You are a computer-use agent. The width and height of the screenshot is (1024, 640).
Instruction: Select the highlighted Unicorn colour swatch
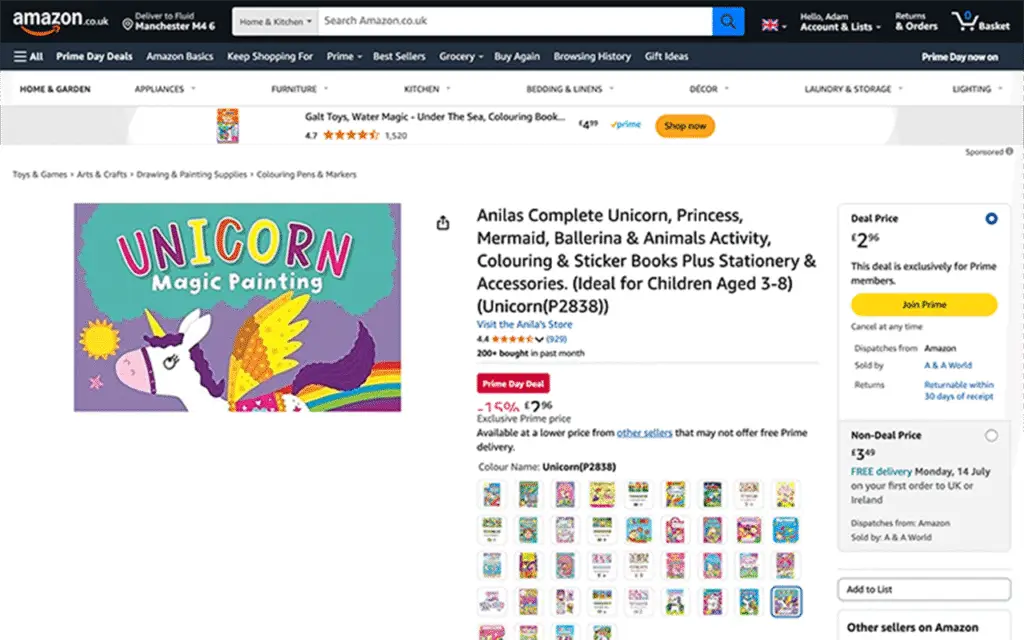pos(786,601)
